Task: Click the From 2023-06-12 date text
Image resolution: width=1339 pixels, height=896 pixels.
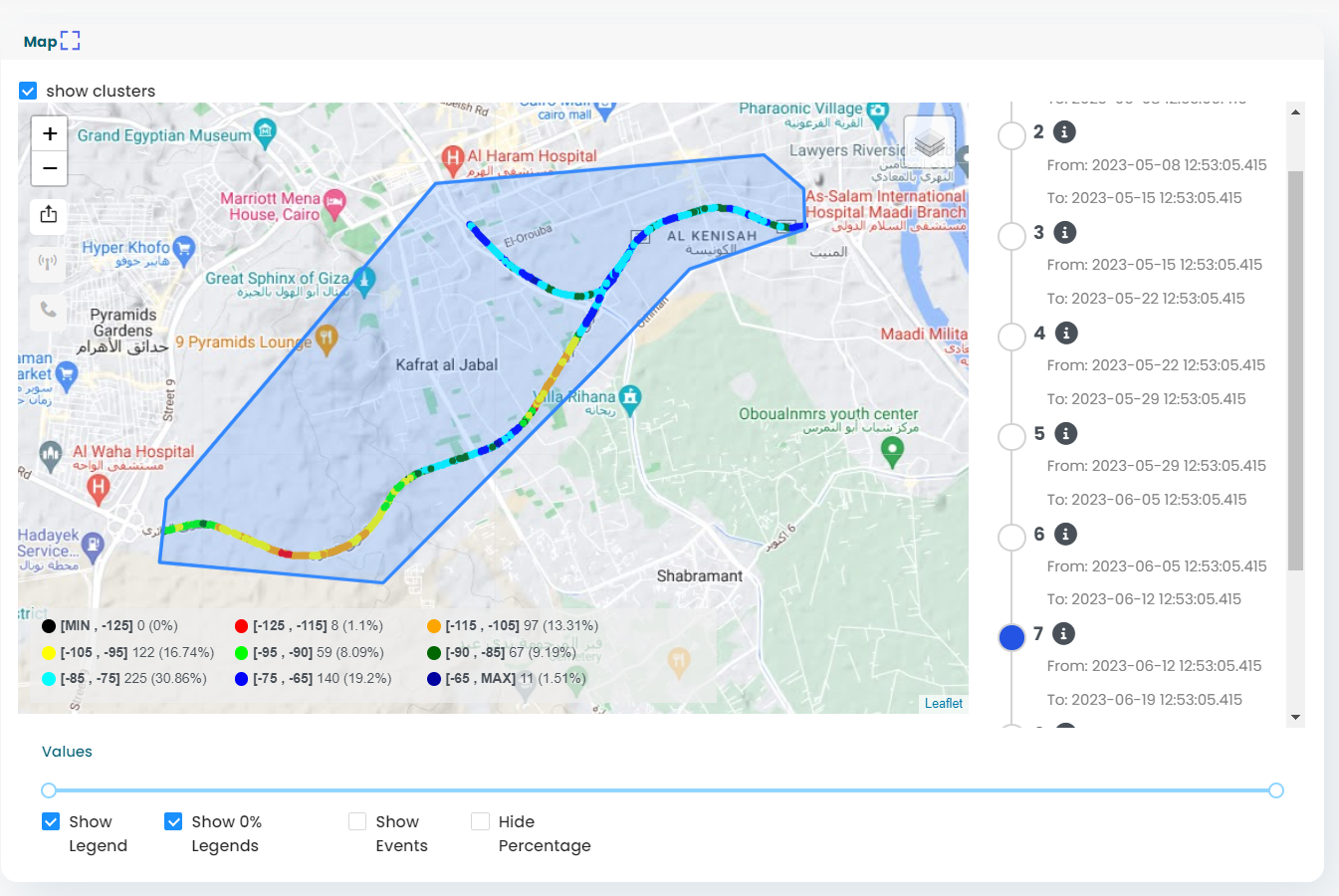Action: 1155,666
